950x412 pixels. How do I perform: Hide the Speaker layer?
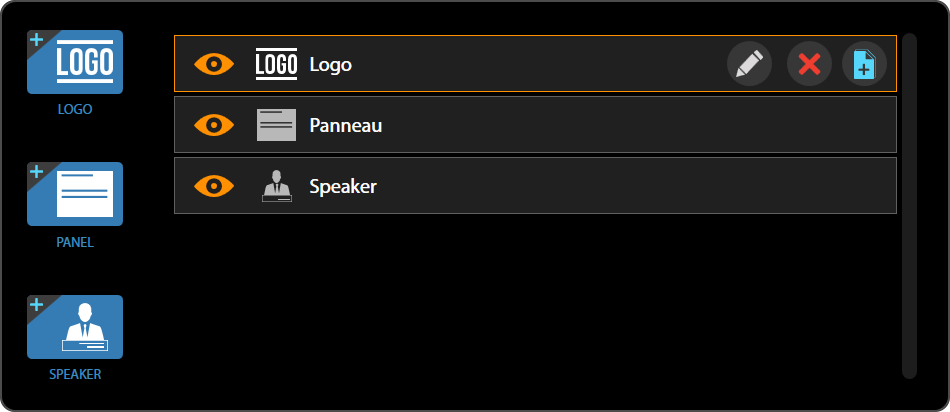pos(214,186)
